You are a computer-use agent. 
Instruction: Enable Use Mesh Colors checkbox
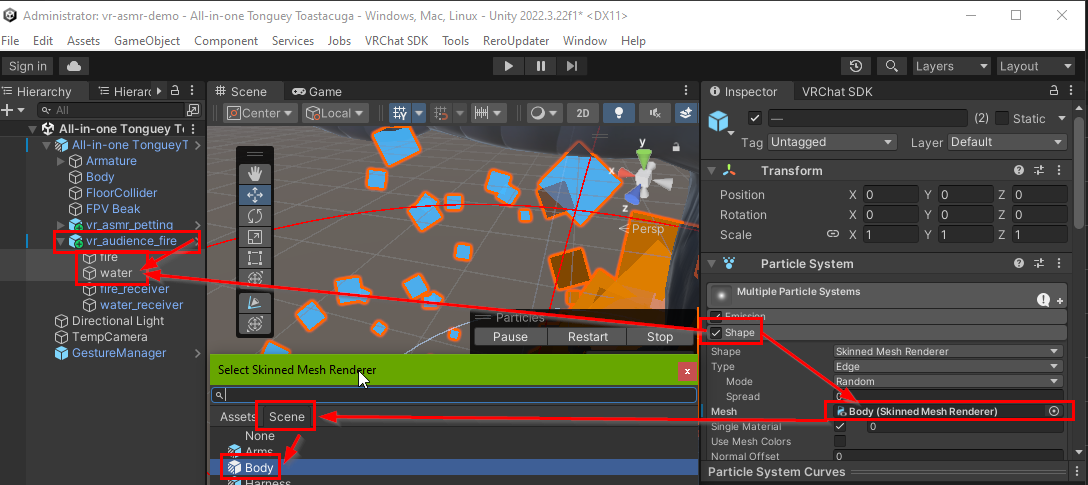(x=840, y=441)
